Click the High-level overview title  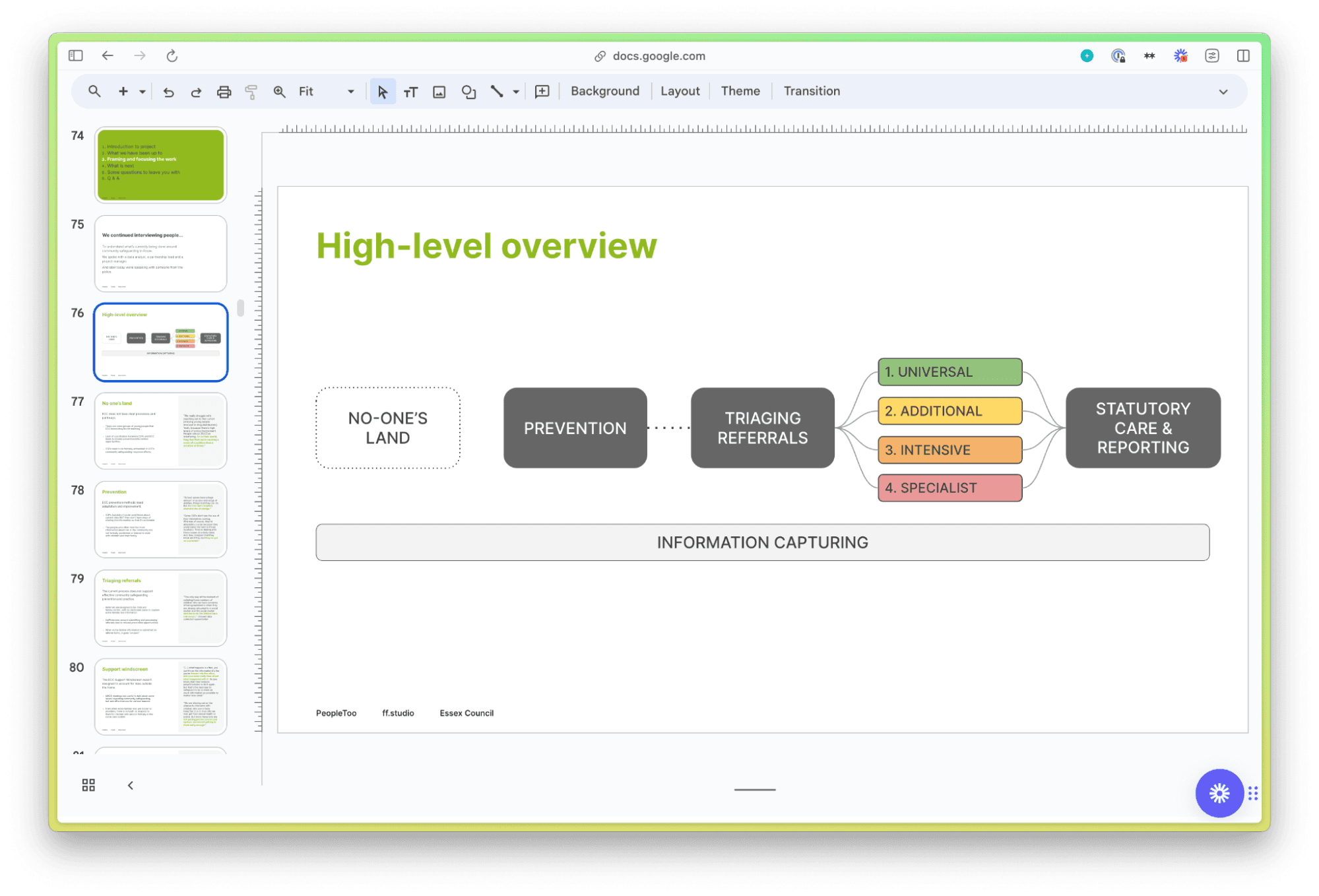pos(487,246)
